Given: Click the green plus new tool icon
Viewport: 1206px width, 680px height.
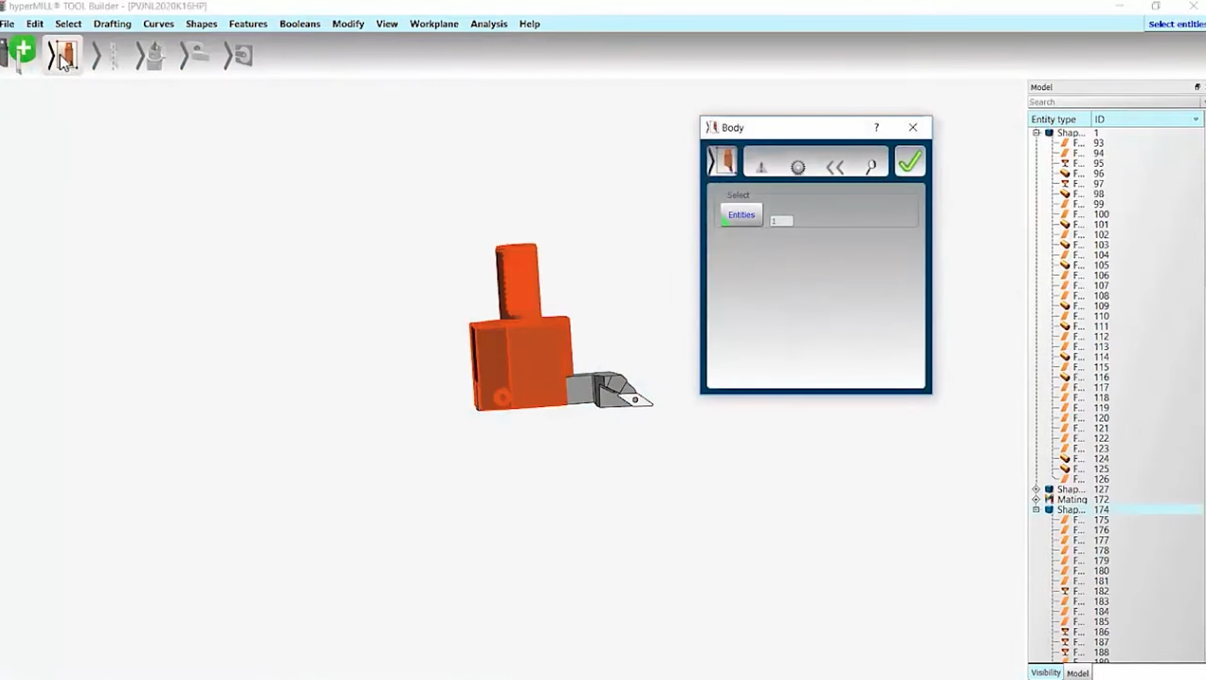Looking at the screenshot, I should 22,52.
